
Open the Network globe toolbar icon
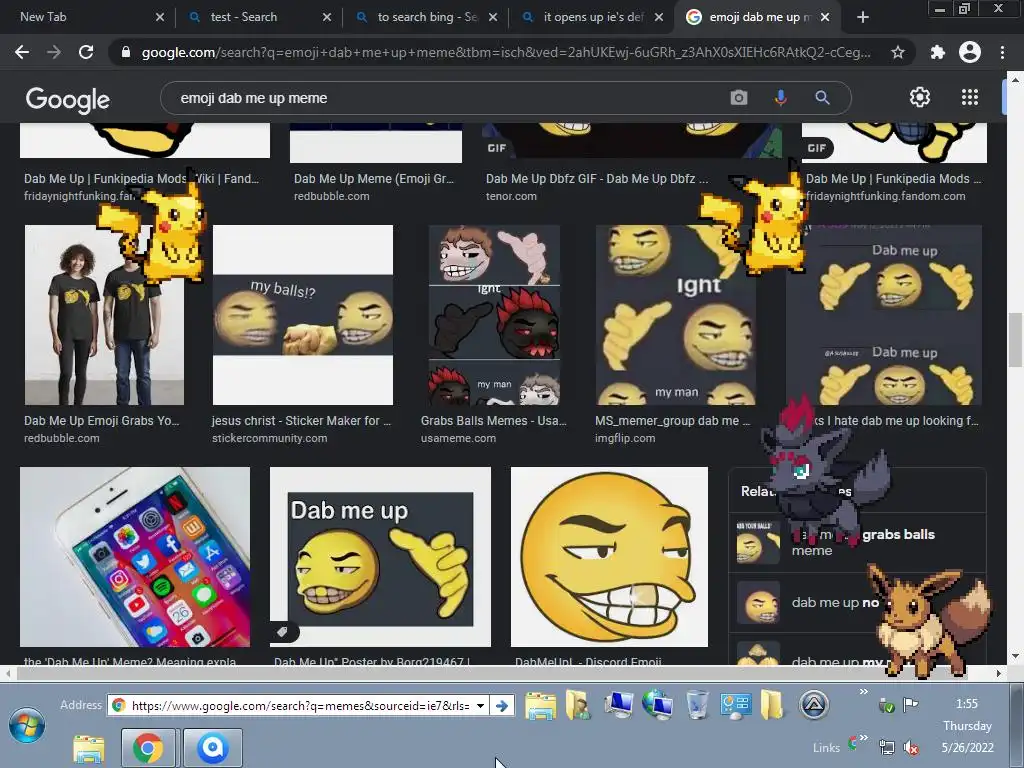[657, 705]
